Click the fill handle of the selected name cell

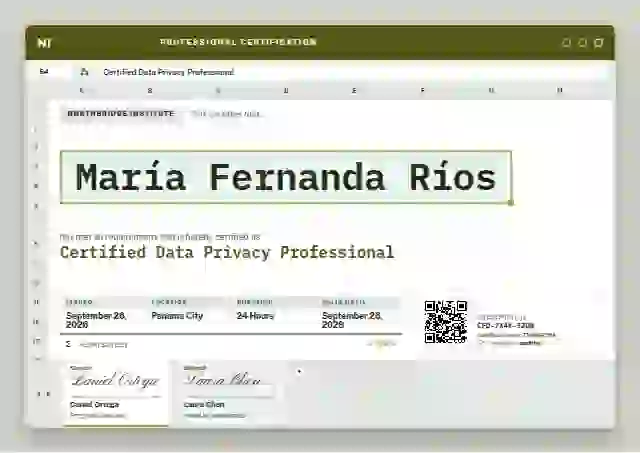point(511,202)
